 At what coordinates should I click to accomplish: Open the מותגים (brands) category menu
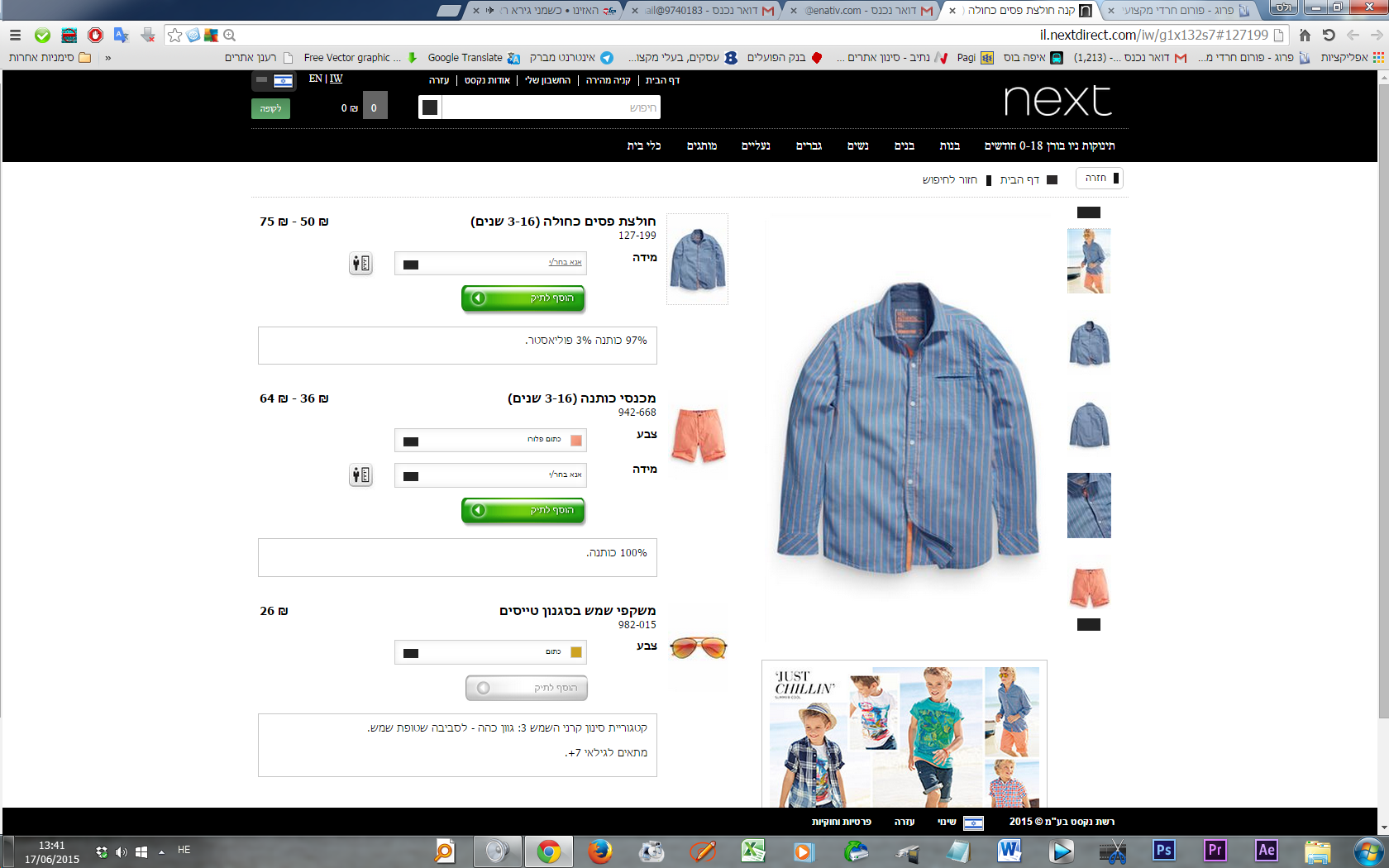pos(702,146)
